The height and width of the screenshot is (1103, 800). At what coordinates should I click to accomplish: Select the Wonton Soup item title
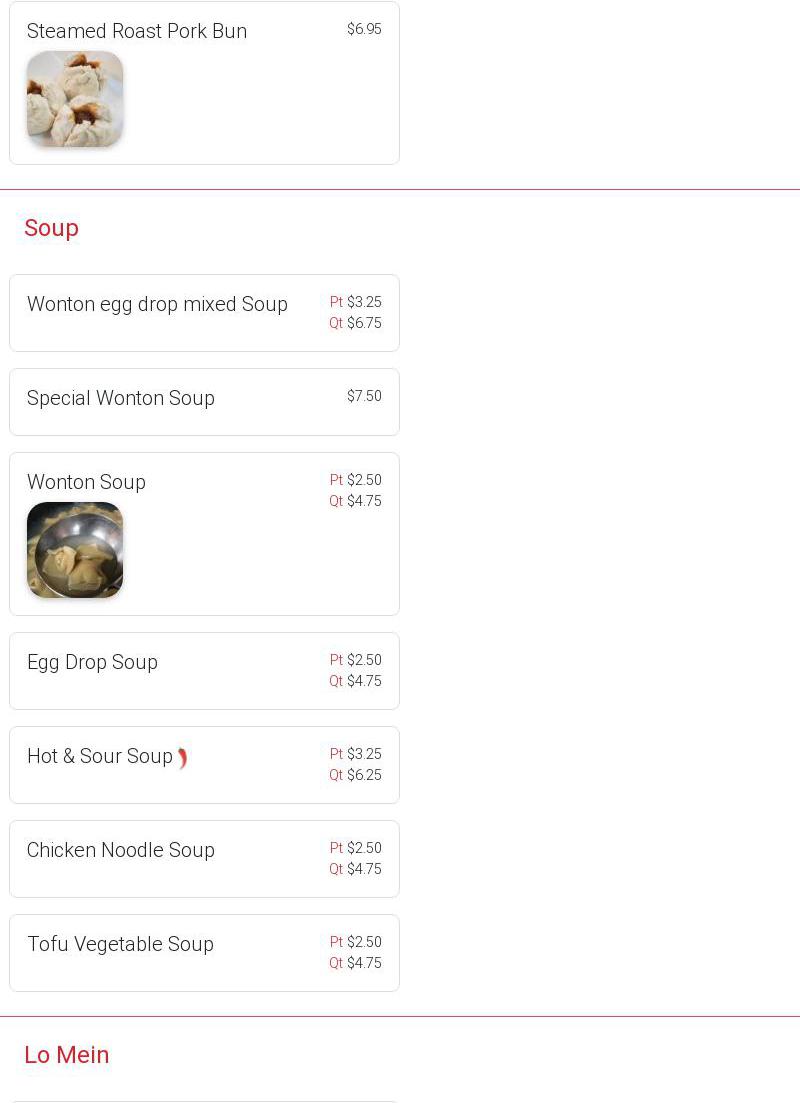tap(86, 482)
